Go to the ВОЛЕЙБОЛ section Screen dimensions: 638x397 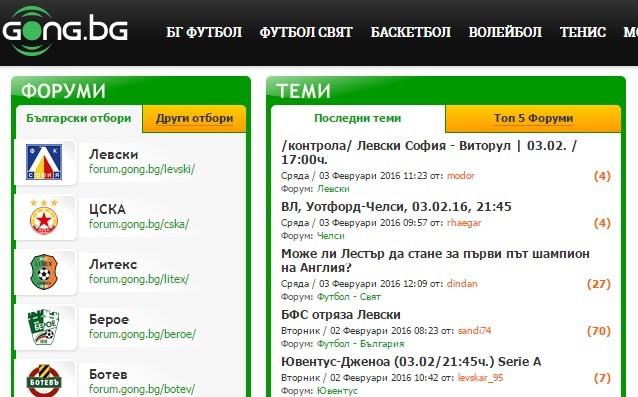(505, 32)
